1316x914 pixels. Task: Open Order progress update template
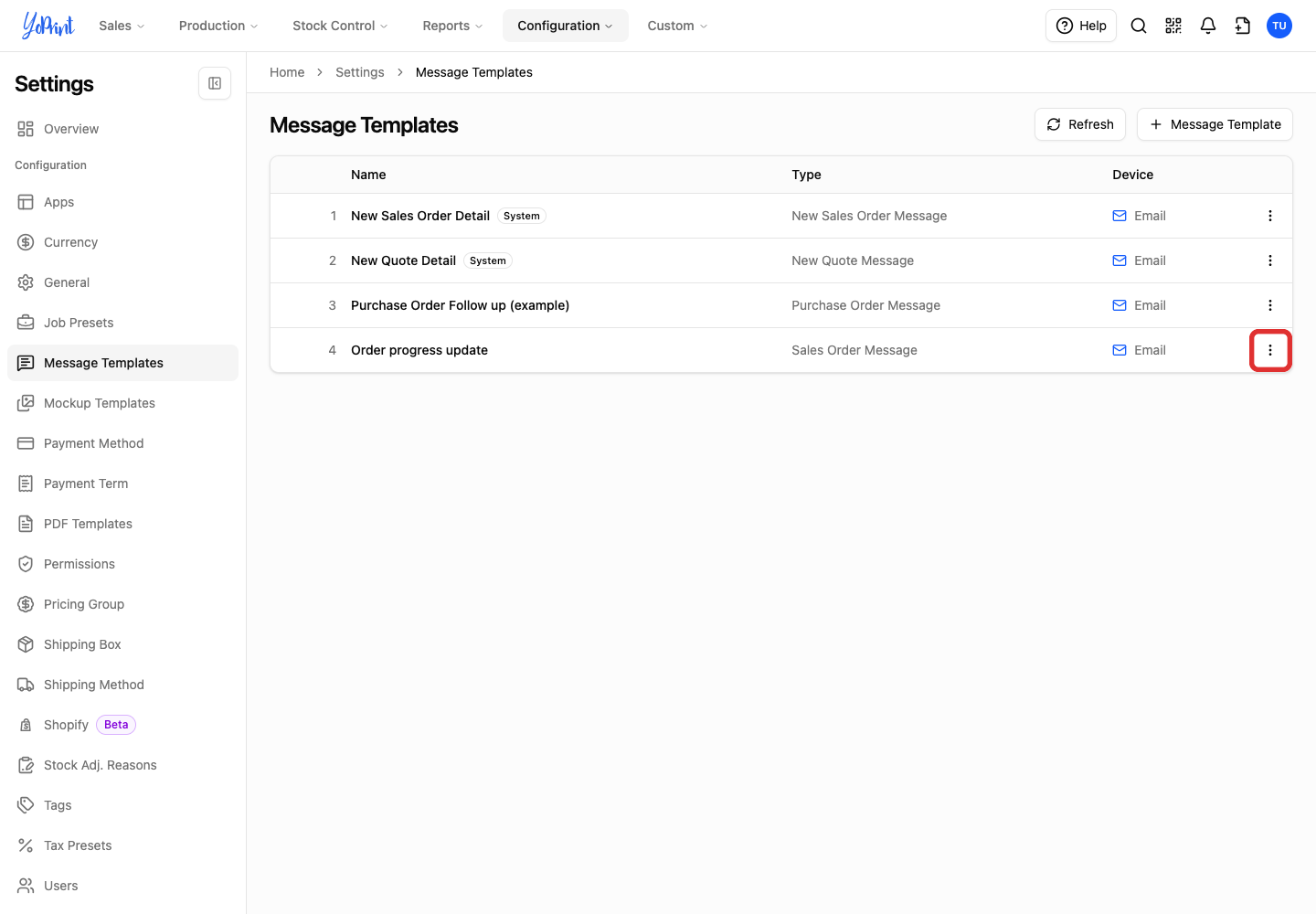(x=419, y=350)
